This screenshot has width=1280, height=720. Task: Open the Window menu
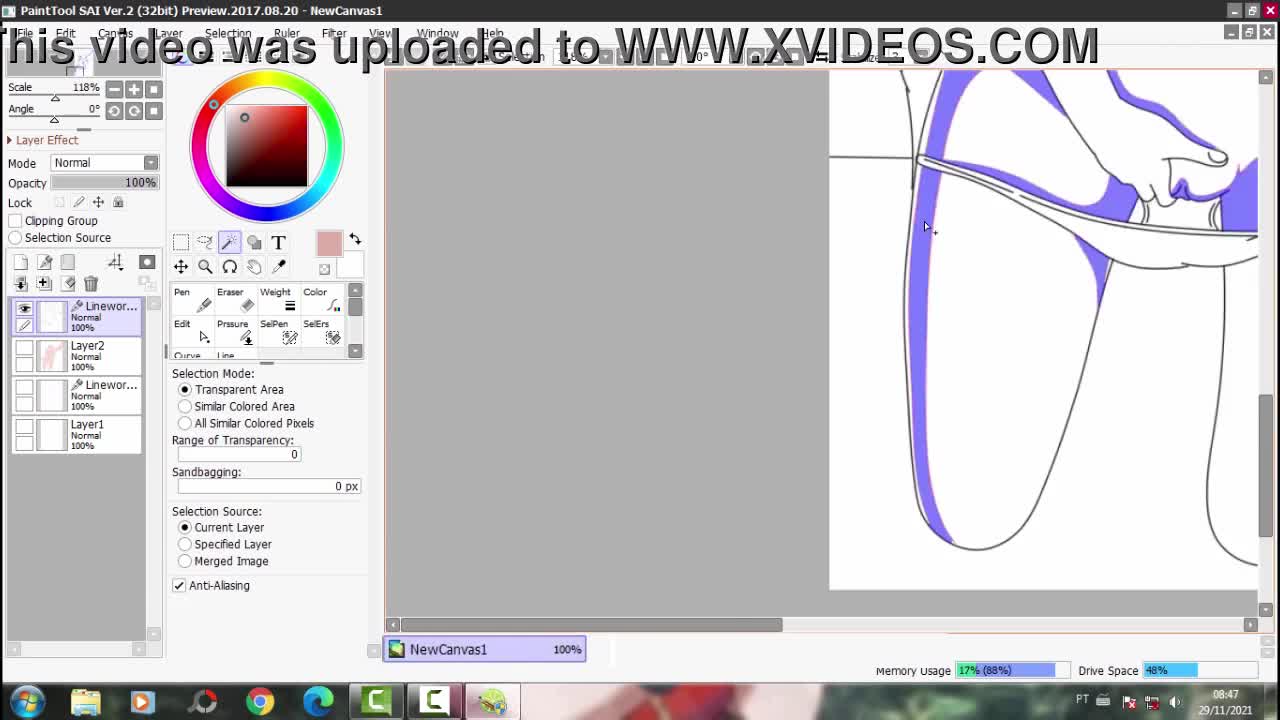[437, 33]
